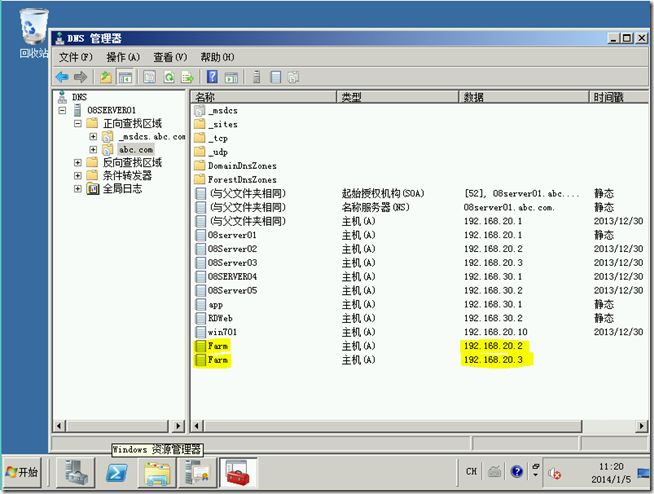Viewport: 654px width, 494px height.
Task: Launch PowerShell from the taskbar
Action: tap(116, 473)
